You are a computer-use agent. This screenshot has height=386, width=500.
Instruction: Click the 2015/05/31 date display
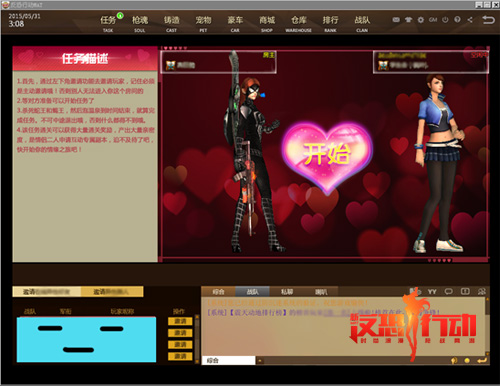point(24,16)
